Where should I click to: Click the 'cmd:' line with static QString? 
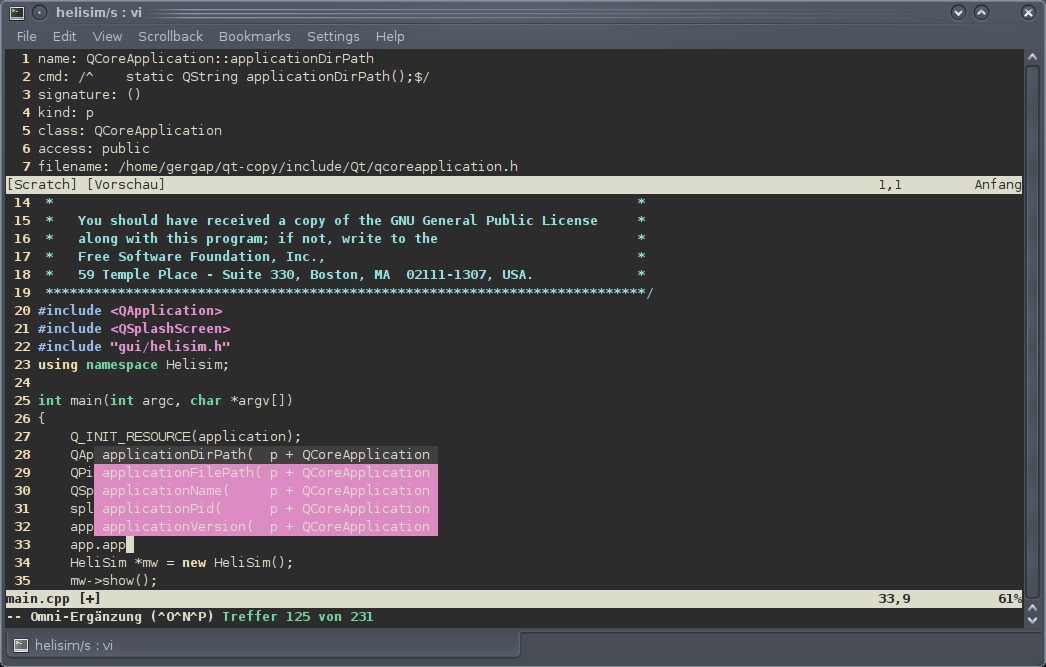[233, 77]
